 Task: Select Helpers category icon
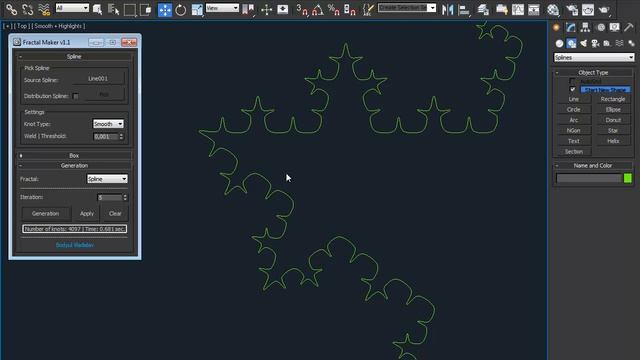[607, 43]
